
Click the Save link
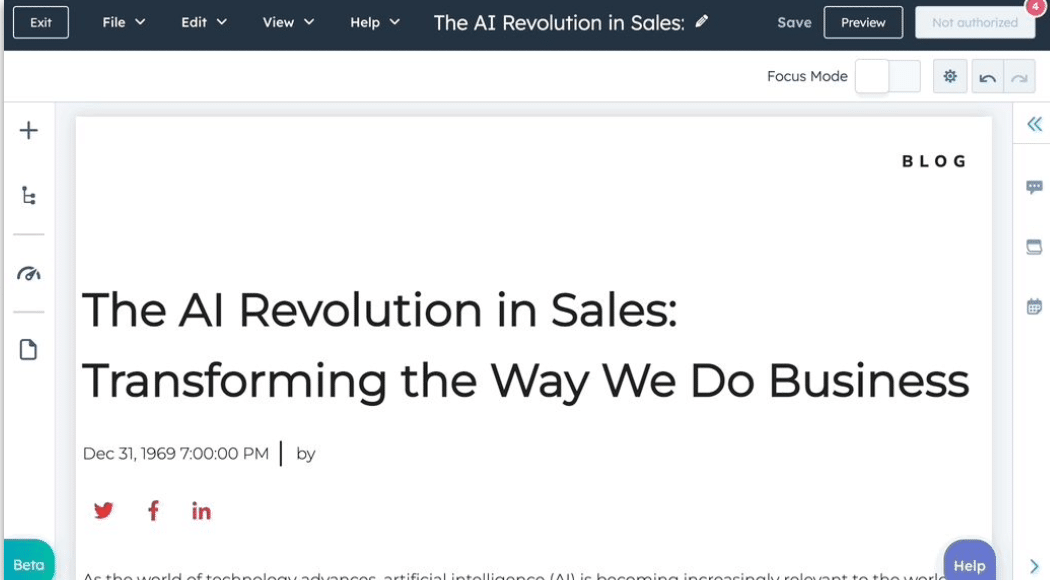[x=794, y=22]
